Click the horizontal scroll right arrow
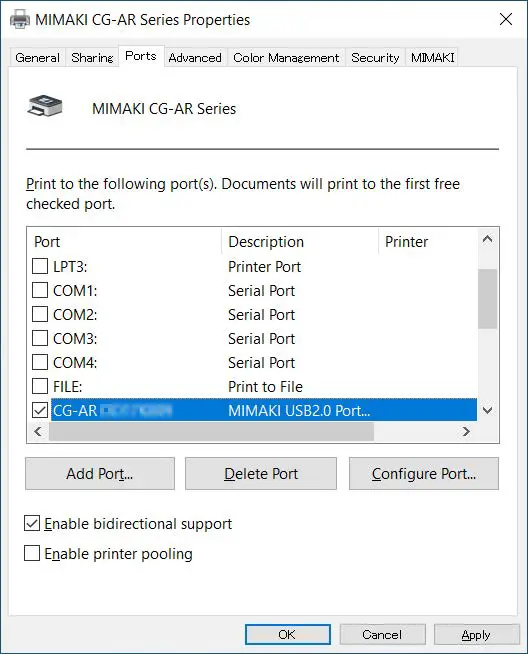This screenshot has height=654, width=528. tap(466, 431)
